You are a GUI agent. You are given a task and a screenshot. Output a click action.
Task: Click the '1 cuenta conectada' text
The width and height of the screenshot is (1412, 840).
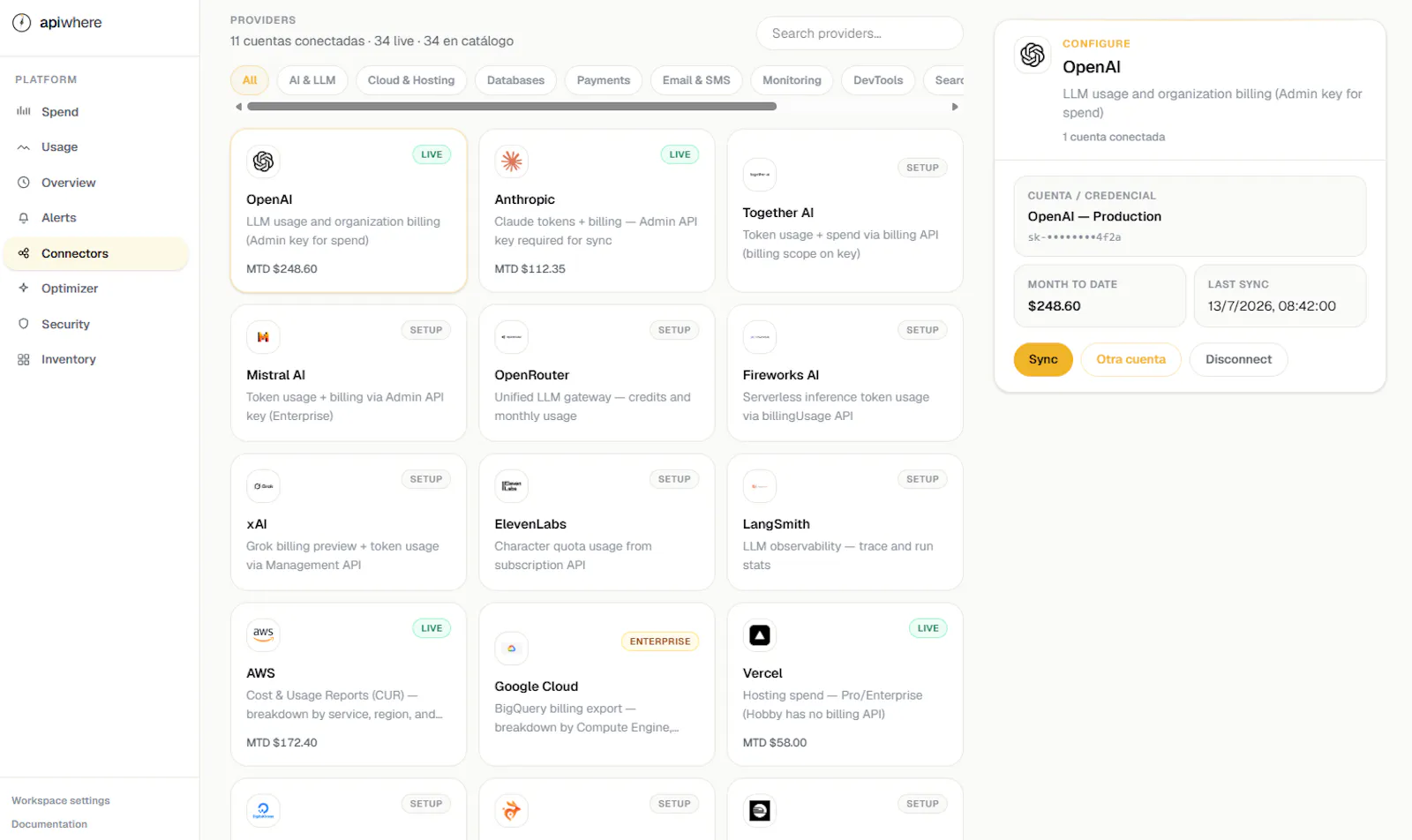coord(1114,137)
